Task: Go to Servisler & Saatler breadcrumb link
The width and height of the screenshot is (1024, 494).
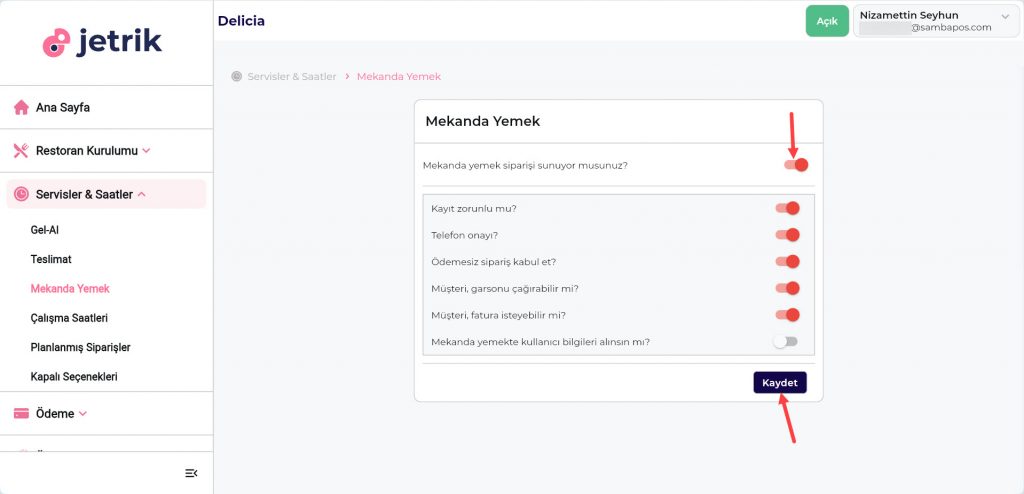Action: tap(292, 76)
